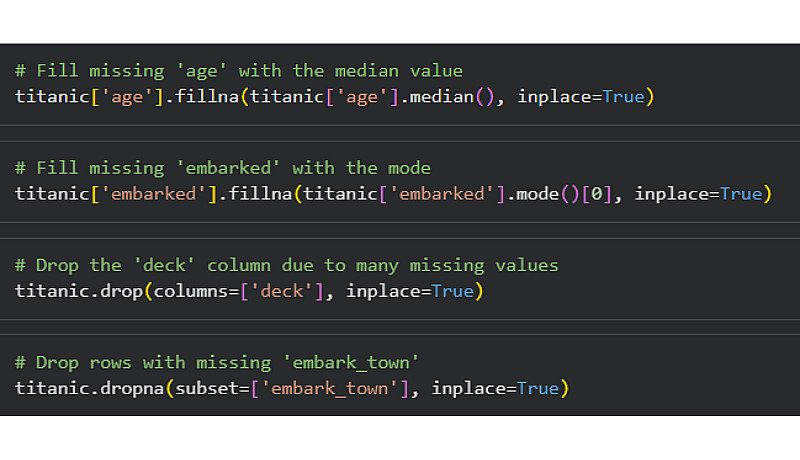The image size is (800, 460).
Task: Click the subset keyword in the dropna cell
Action: (x=207, y=388)
